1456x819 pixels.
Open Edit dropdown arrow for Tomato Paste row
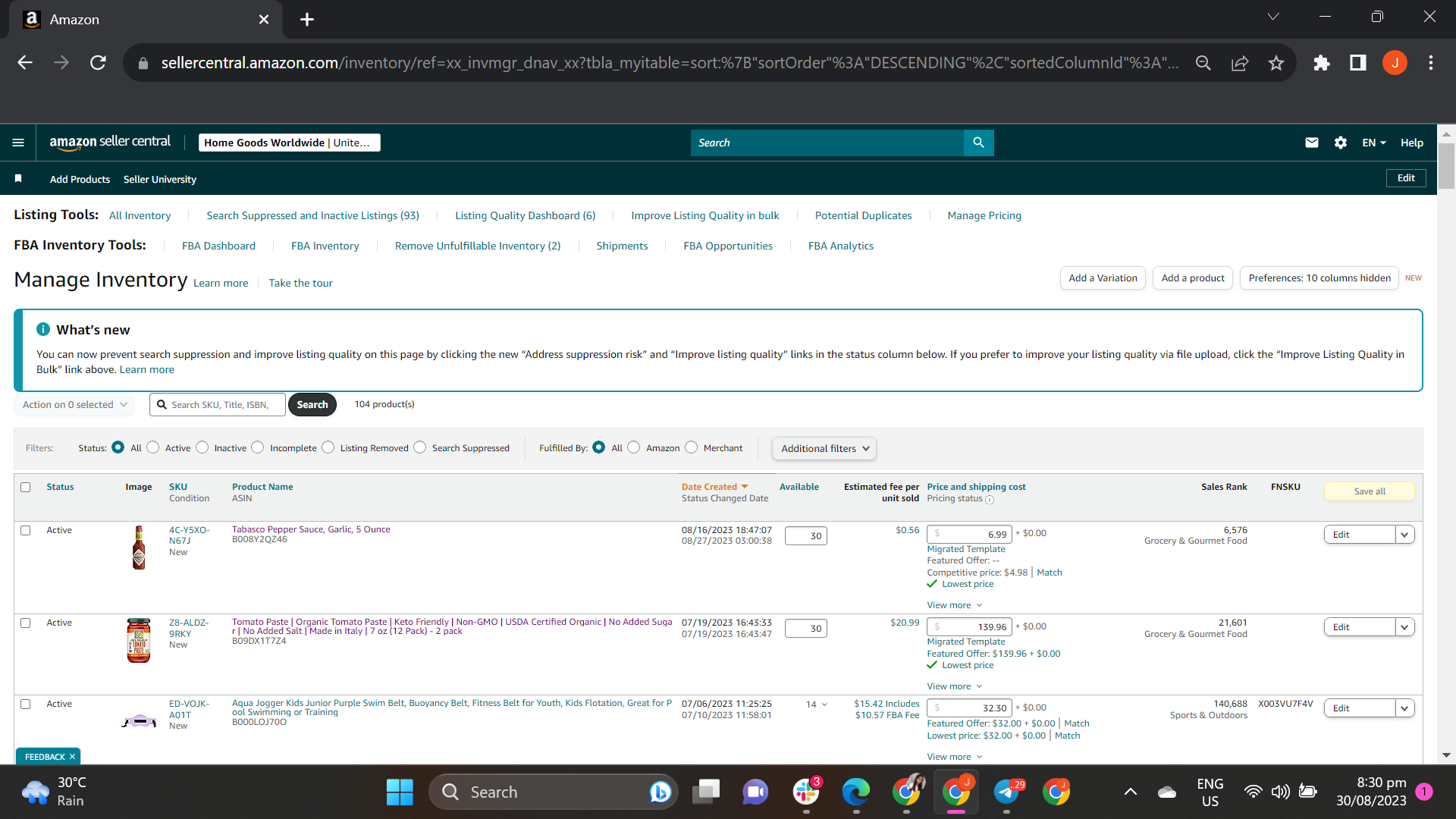1405,627
